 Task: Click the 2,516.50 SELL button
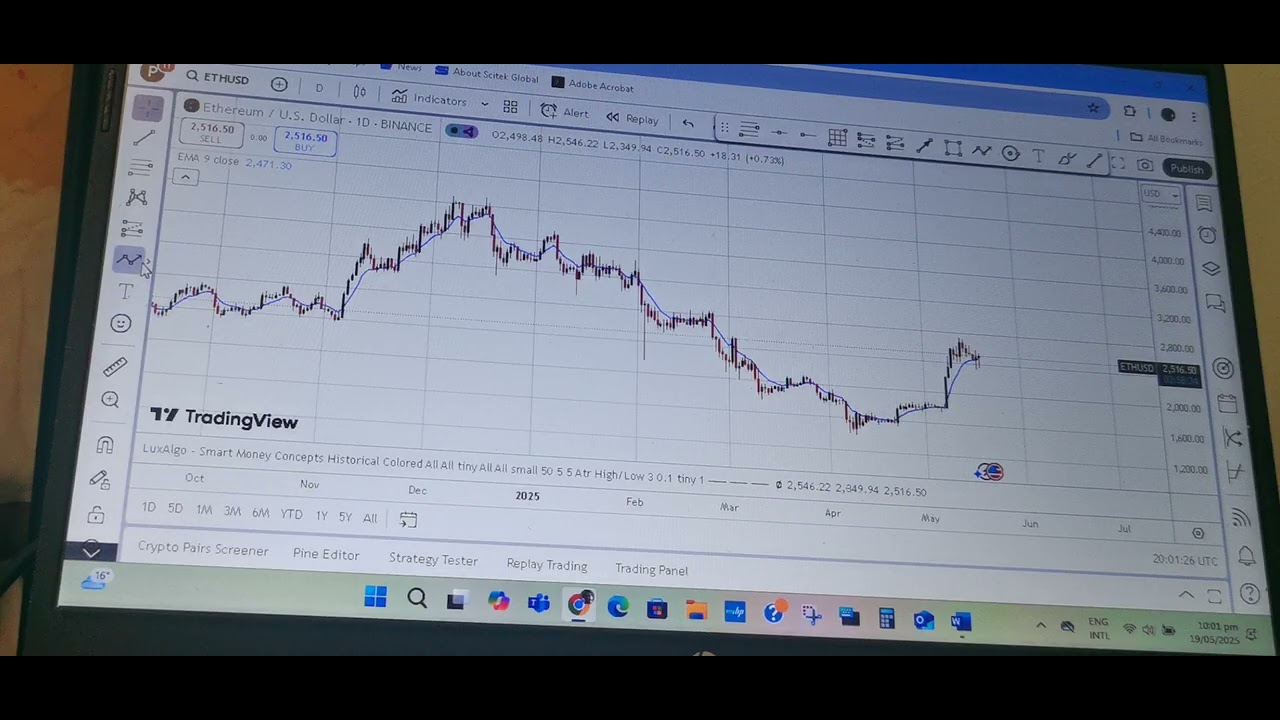point(212,133)
